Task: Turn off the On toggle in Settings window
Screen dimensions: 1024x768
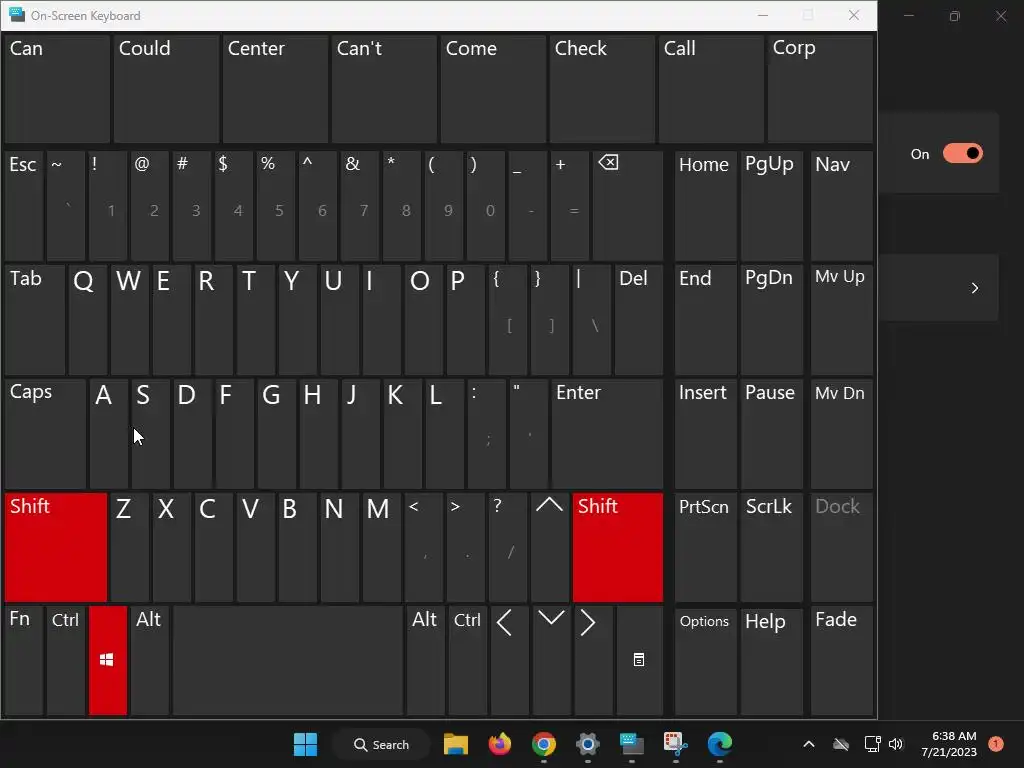Action: point(963,153)
